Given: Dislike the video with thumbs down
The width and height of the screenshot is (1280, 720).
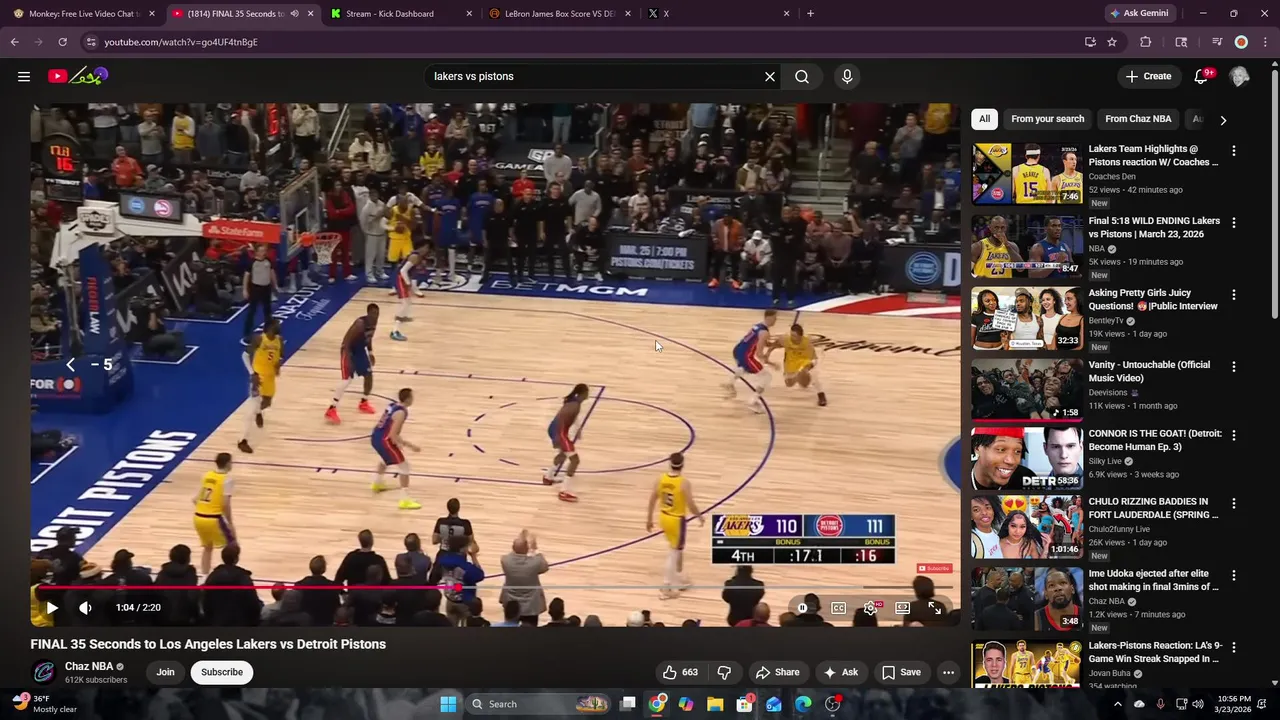Looking at the screenshot, I should tap(725, 672).
